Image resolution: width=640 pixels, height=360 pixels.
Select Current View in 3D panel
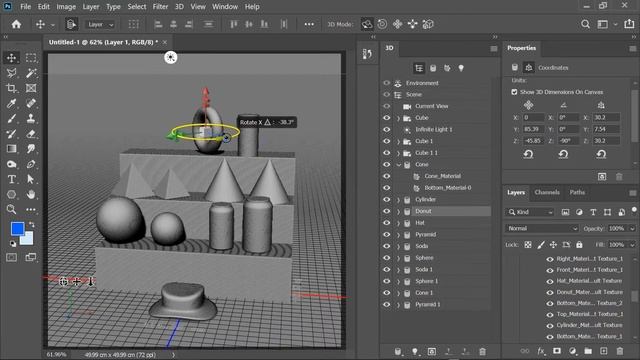[x=431, y=106]
